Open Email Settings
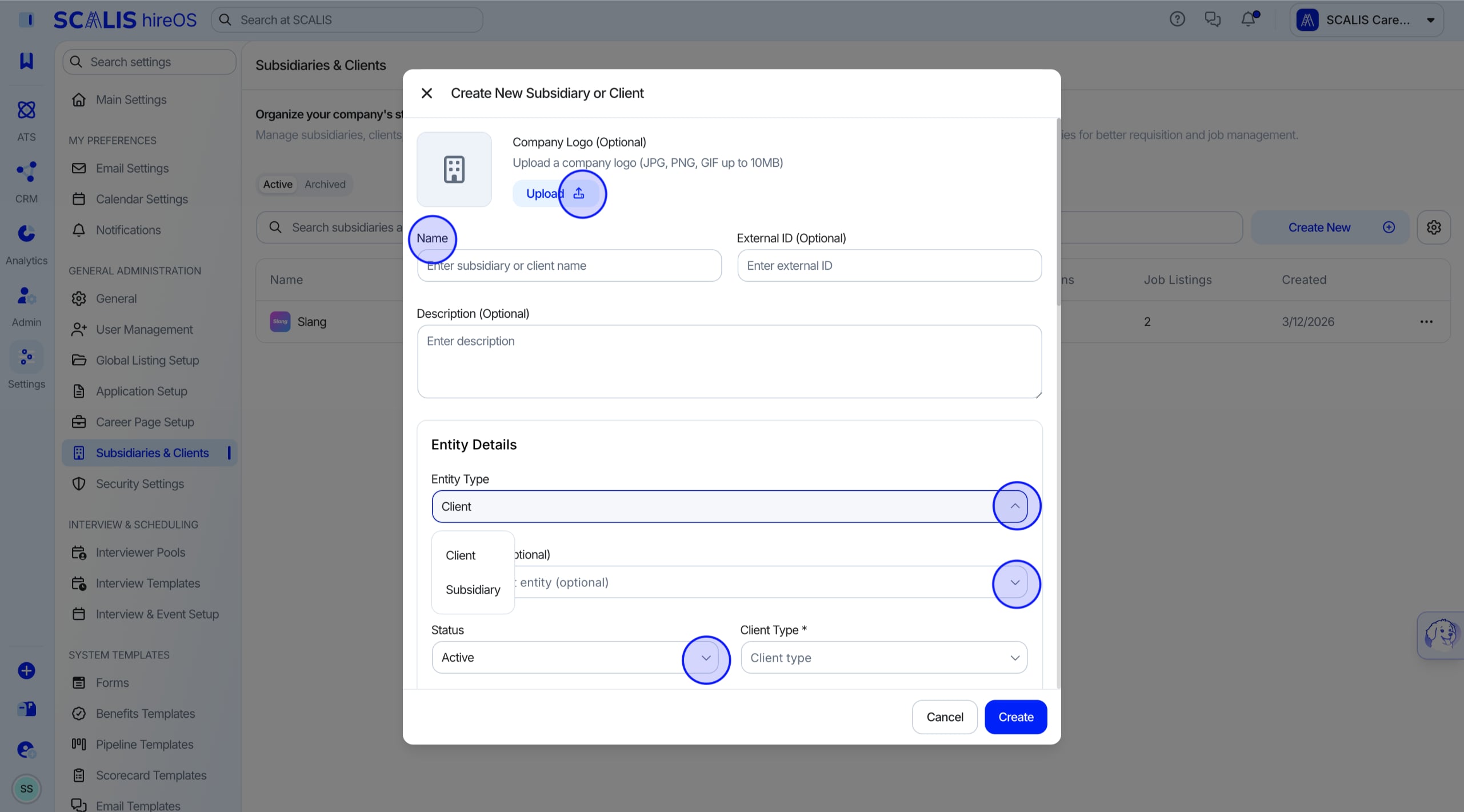This screenshot has height=812, width=1464. pyautogui.click(x=149, y=168)
